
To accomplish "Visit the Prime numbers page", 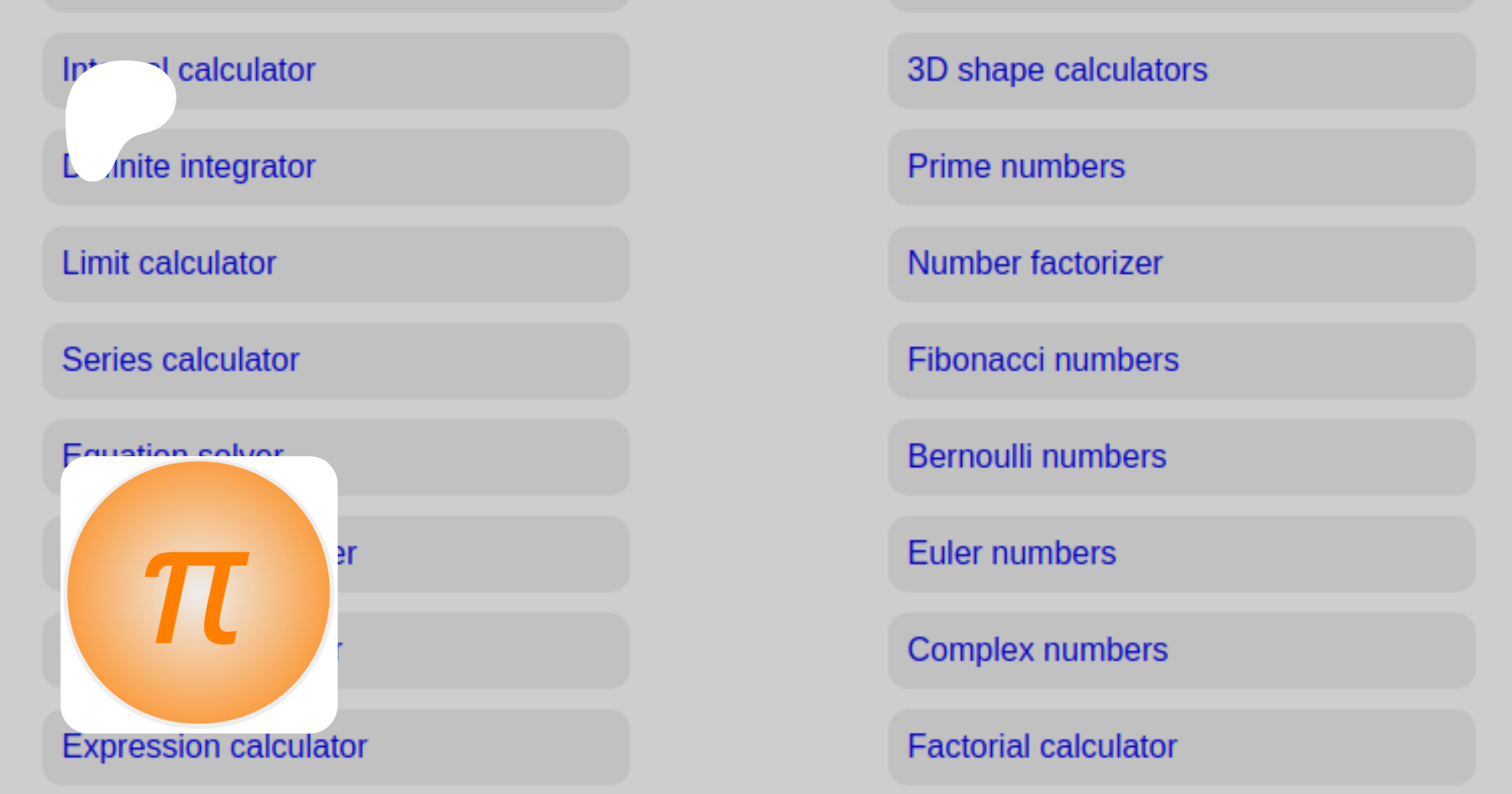I will click(1016, 167).
